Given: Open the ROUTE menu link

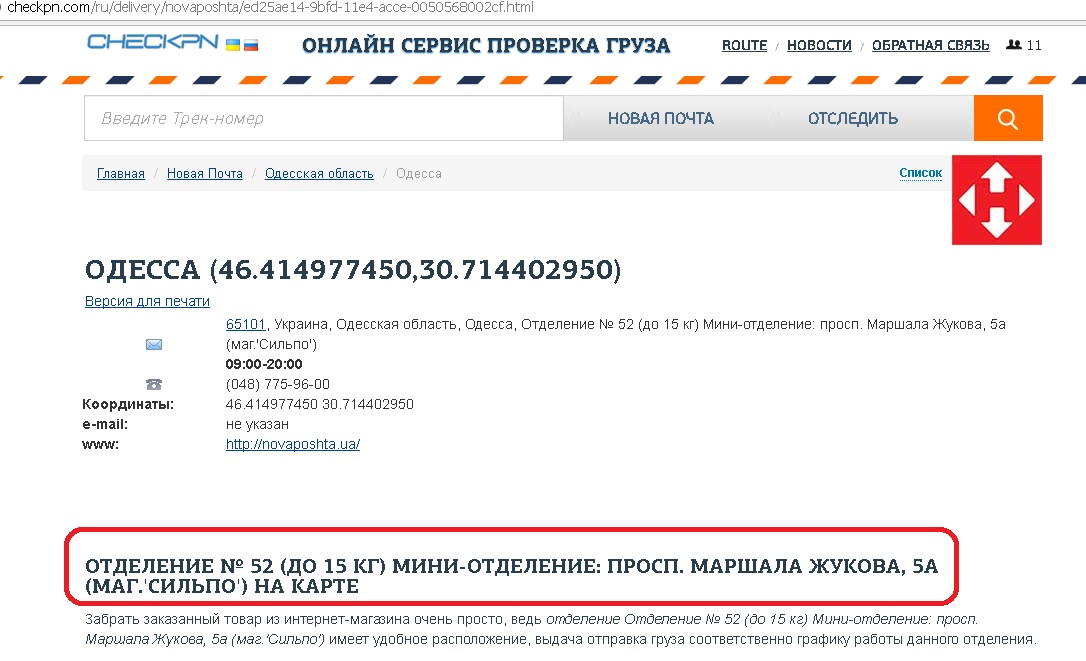Looking at the screenshot, I should 744,45.
